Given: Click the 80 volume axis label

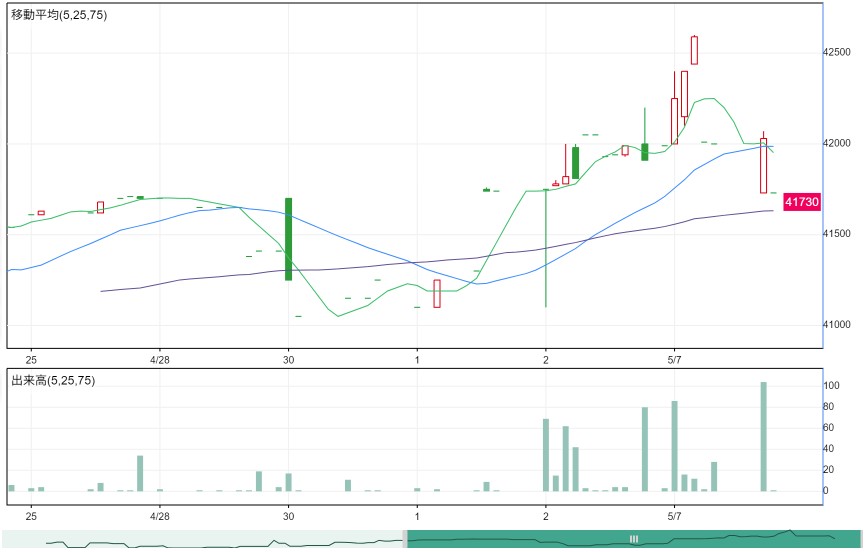Looking at the screenshot, I should 829,406.
